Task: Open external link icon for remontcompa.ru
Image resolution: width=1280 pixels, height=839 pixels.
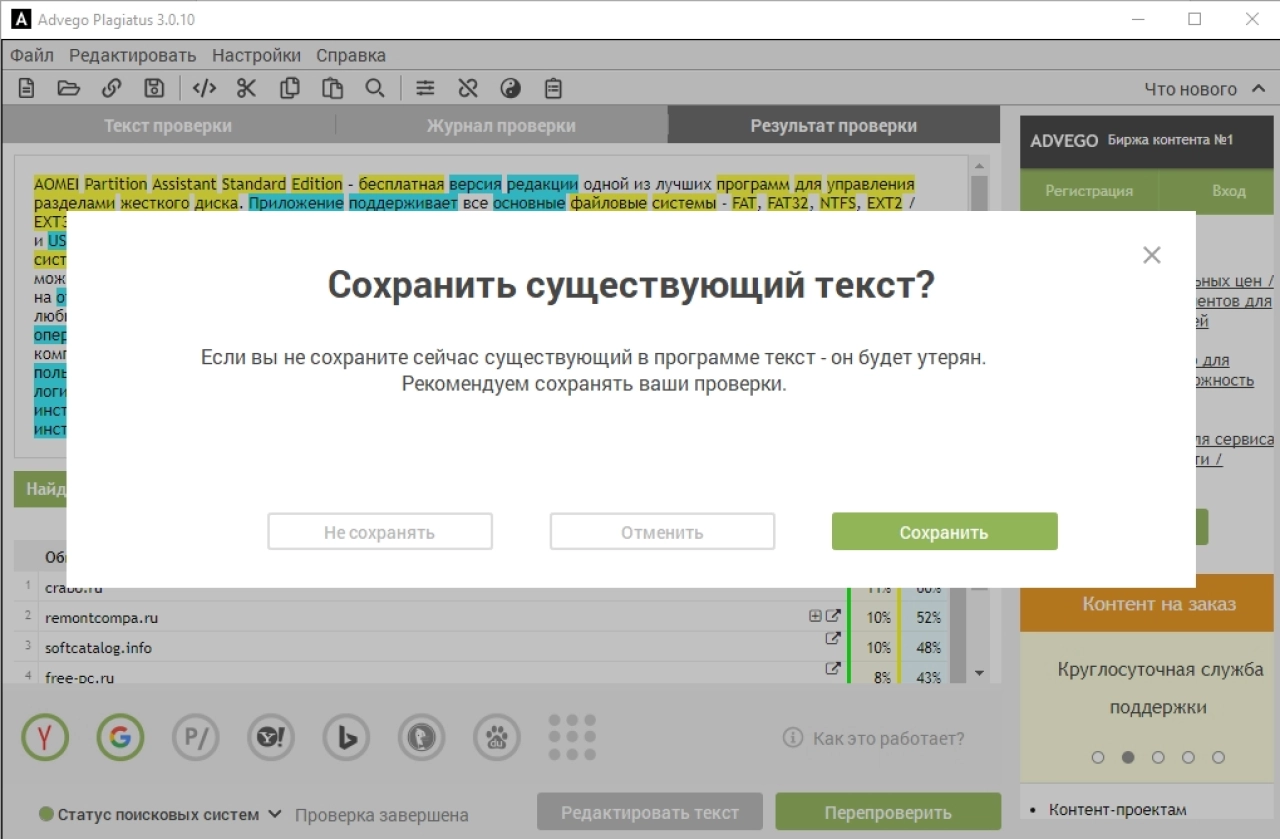Action: point(832,617)
